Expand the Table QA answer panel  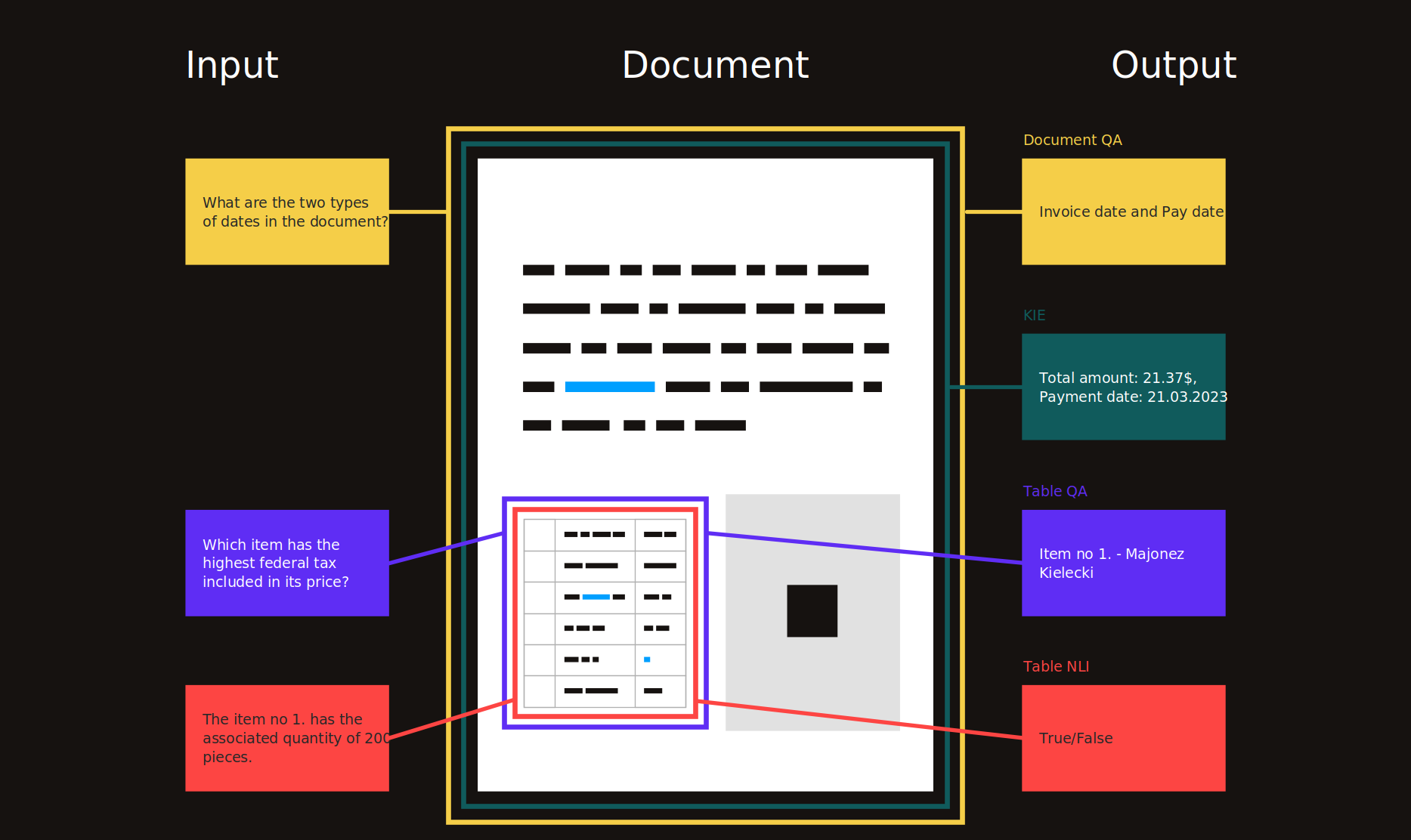1123,563
